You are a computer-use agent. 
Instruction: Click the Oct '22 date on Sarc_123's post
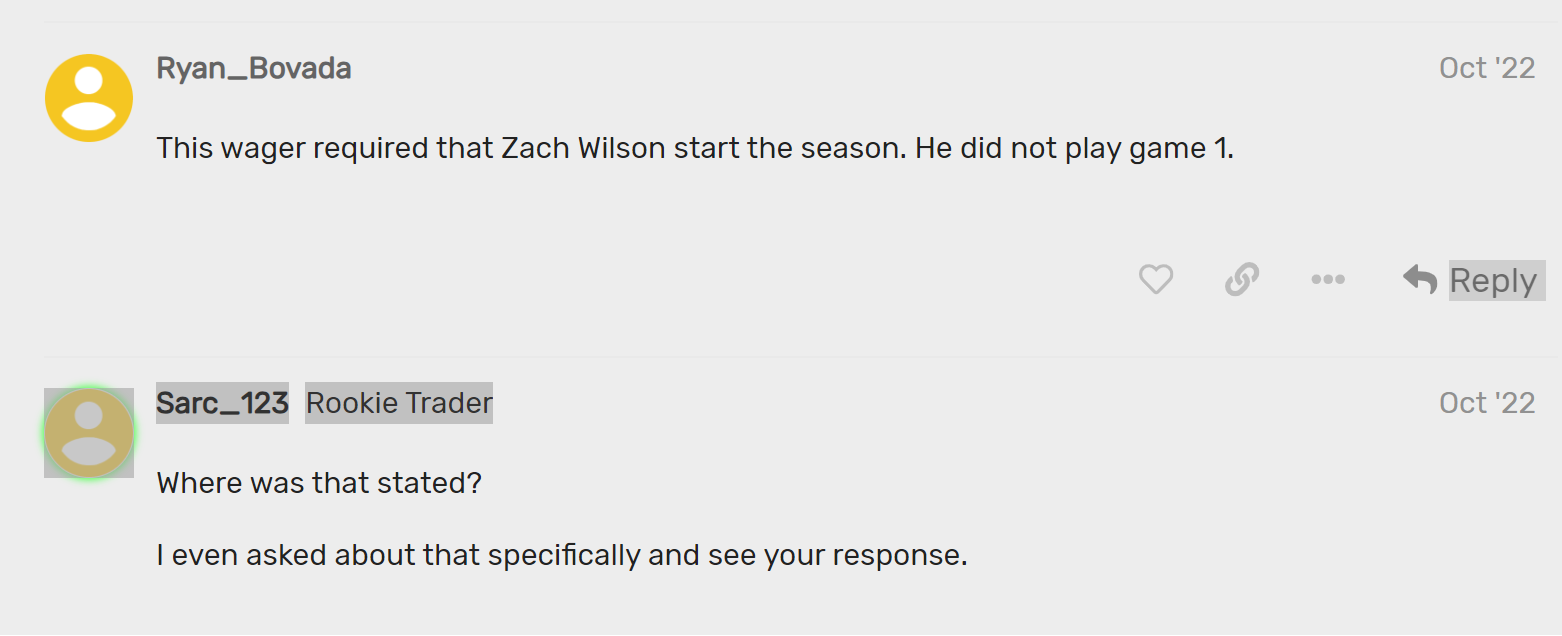coord(1486,402)
